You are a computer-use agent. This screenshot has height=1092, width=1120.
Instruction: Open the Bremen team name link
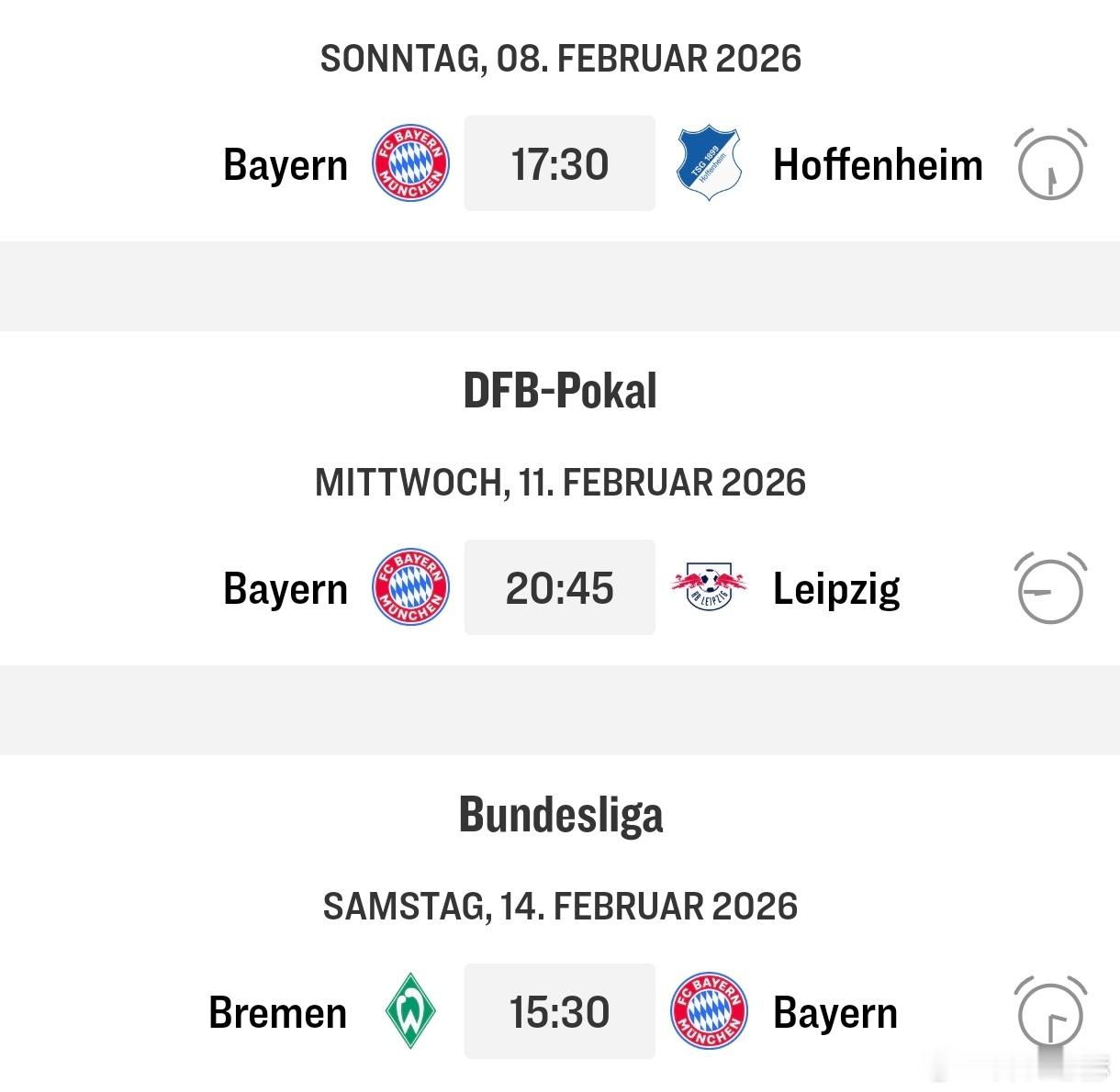click(x=278, y=1013)
